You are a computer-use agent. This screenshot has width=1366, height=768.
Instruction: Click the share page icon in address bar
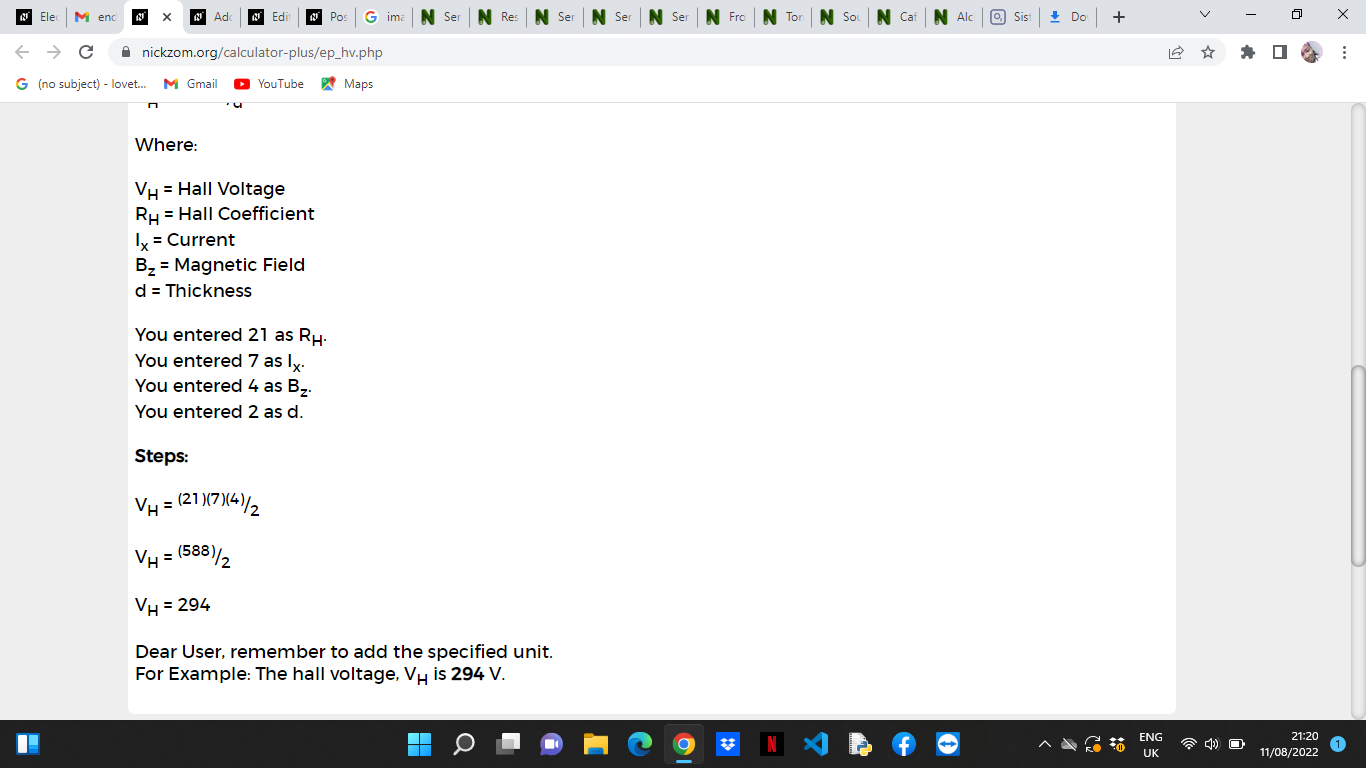coord(1176,52)
